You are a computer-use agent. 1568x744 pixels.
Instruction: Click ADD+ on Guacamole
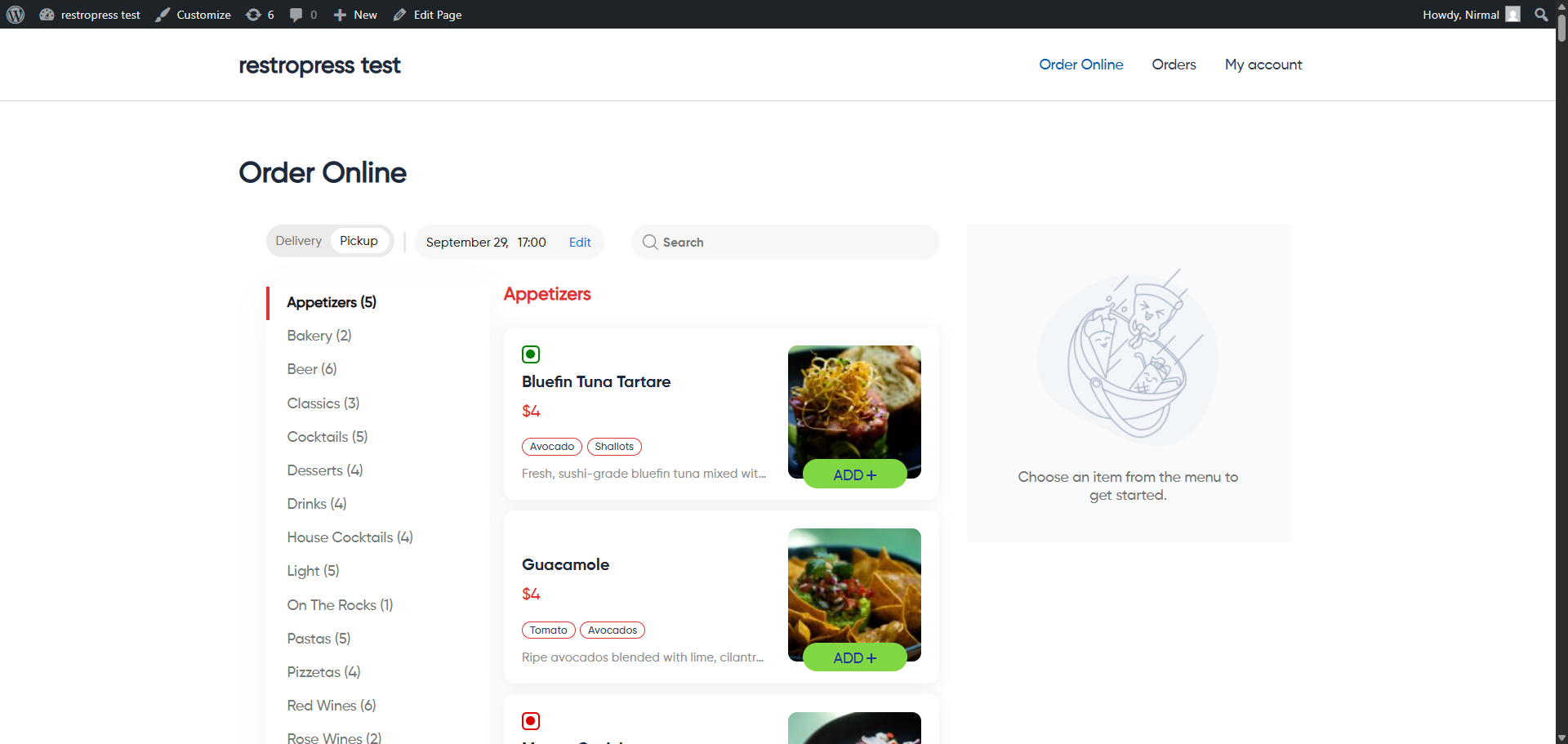pyautogui.click(x=854, y=657)
